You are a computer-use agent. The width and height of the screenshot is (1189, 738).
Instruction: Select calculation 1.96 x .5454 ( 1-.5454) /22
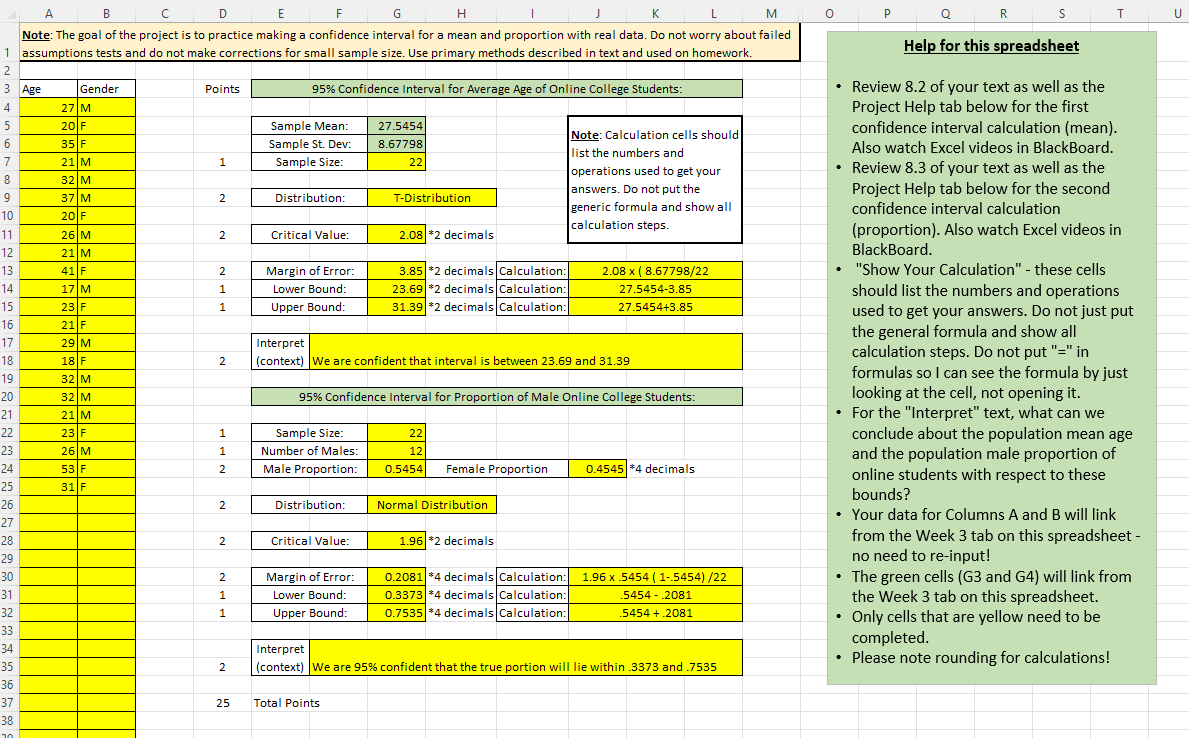(x=655, y=576)
